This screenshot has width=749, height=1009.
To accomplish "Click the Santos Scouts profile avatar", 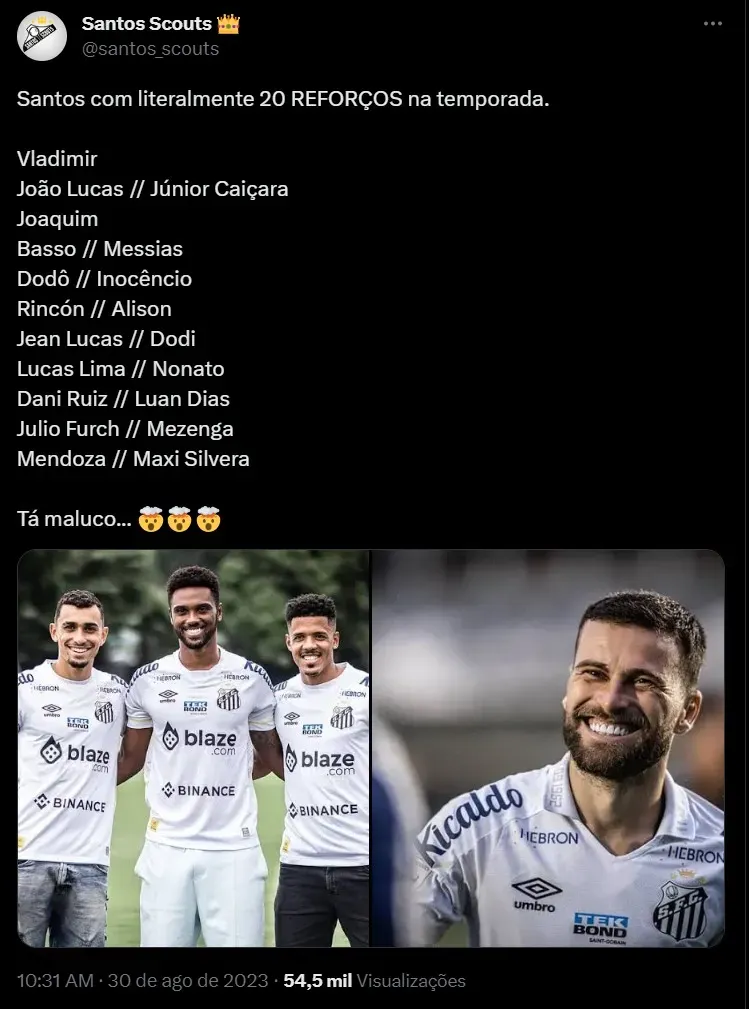I will coord(42,35).
